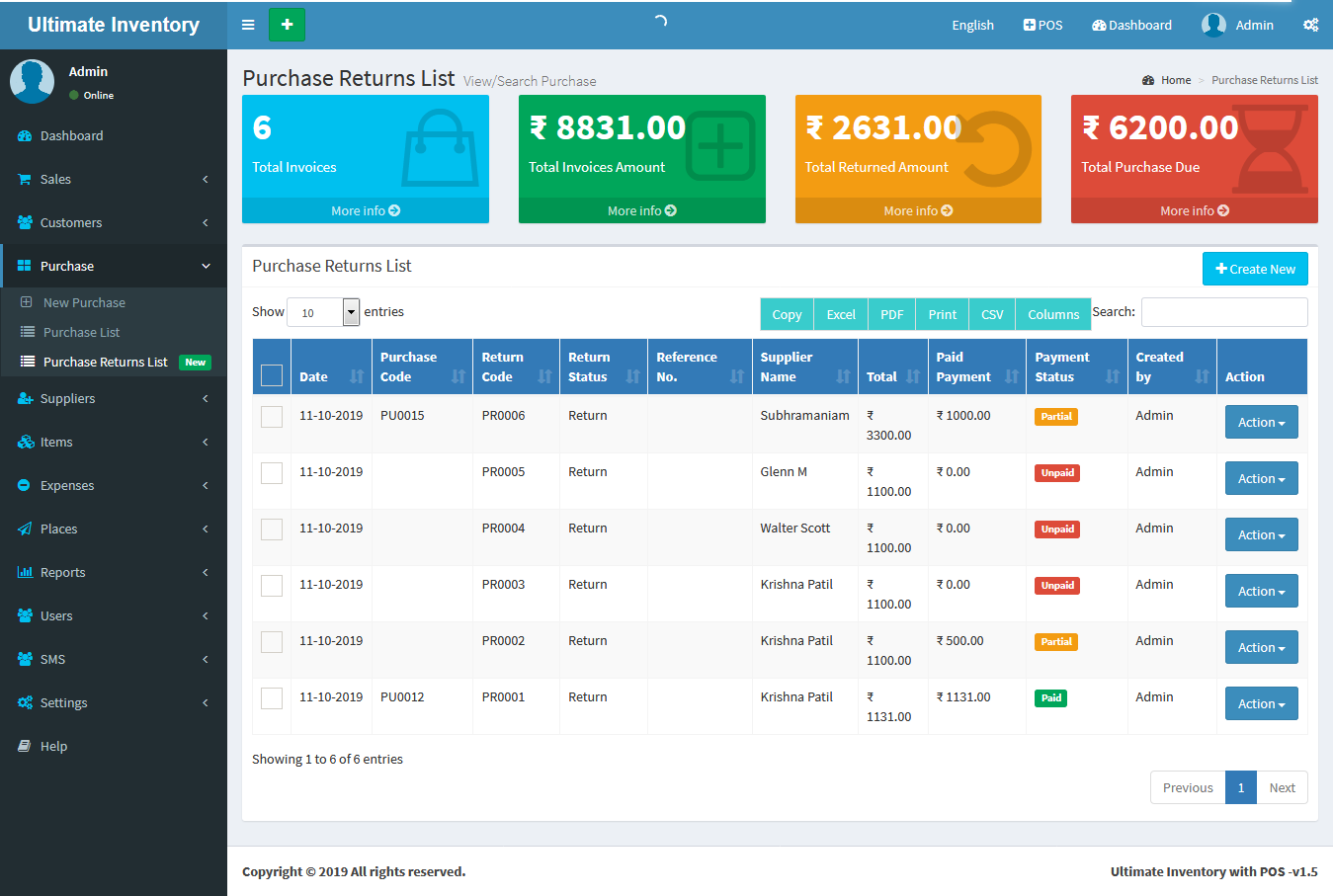Image resolution: width=1333 pixels, height=896 pixels.
Task: Open Action dropdown for PR0005 row
Action: 1261,478
